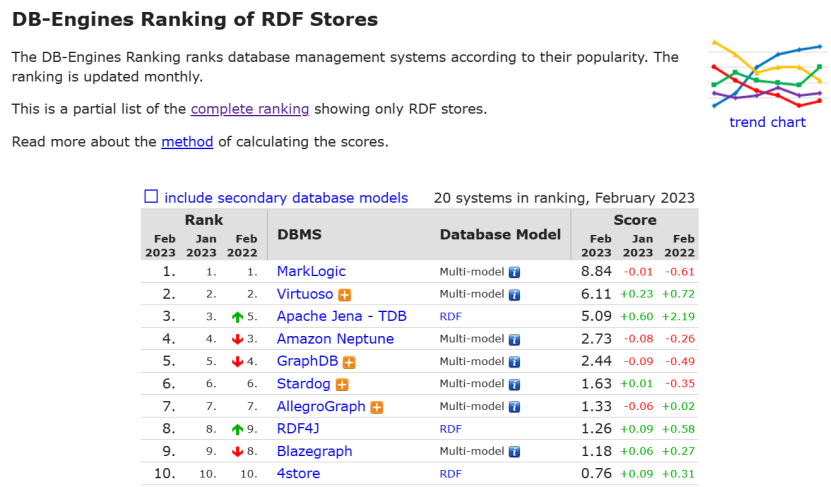Click the score 6.11 for Virtuoso
This screenshot has width=831, height=487.
point(596,294)
